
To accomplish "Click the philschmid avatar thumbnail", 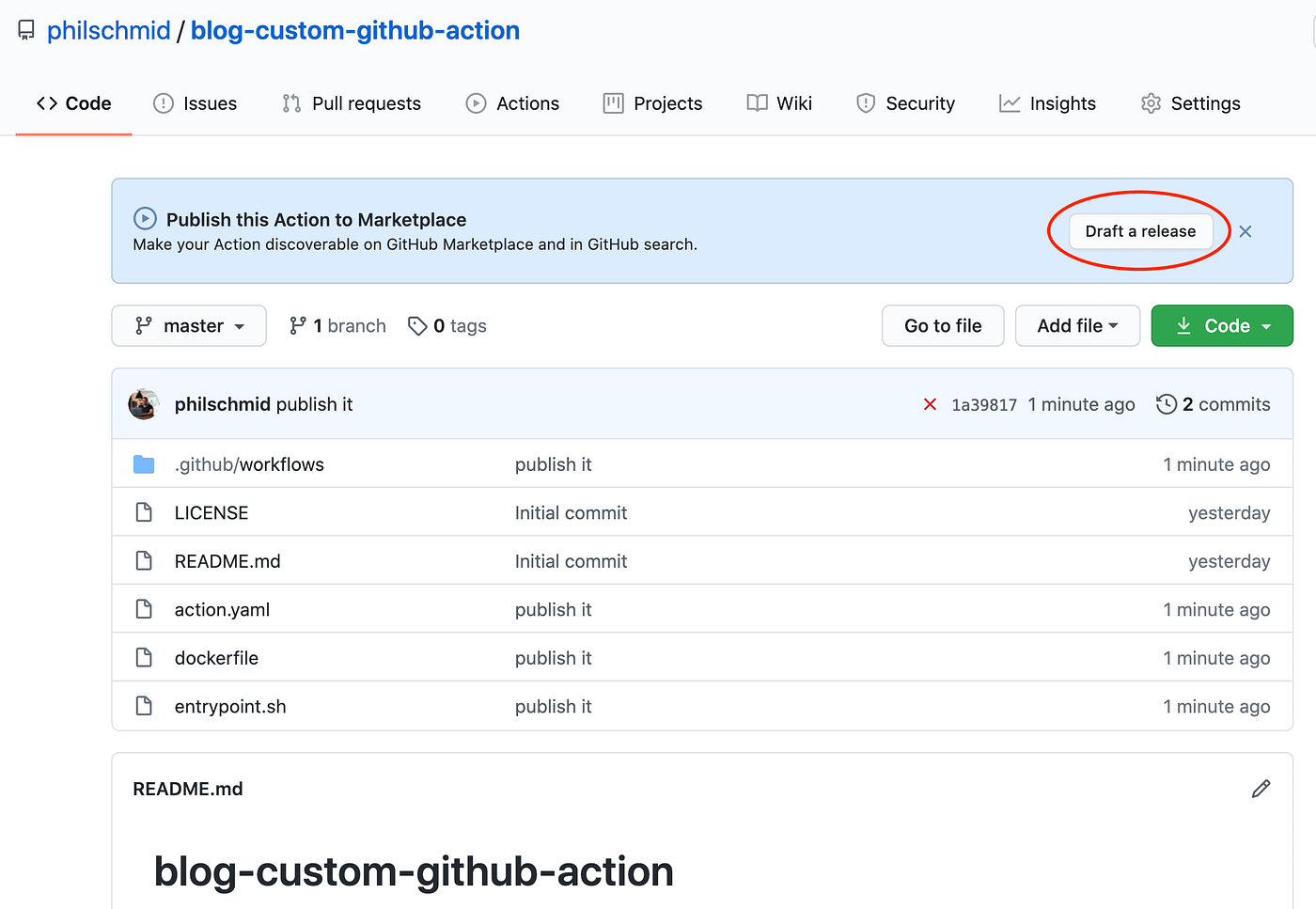I will (x=144, y=404).
